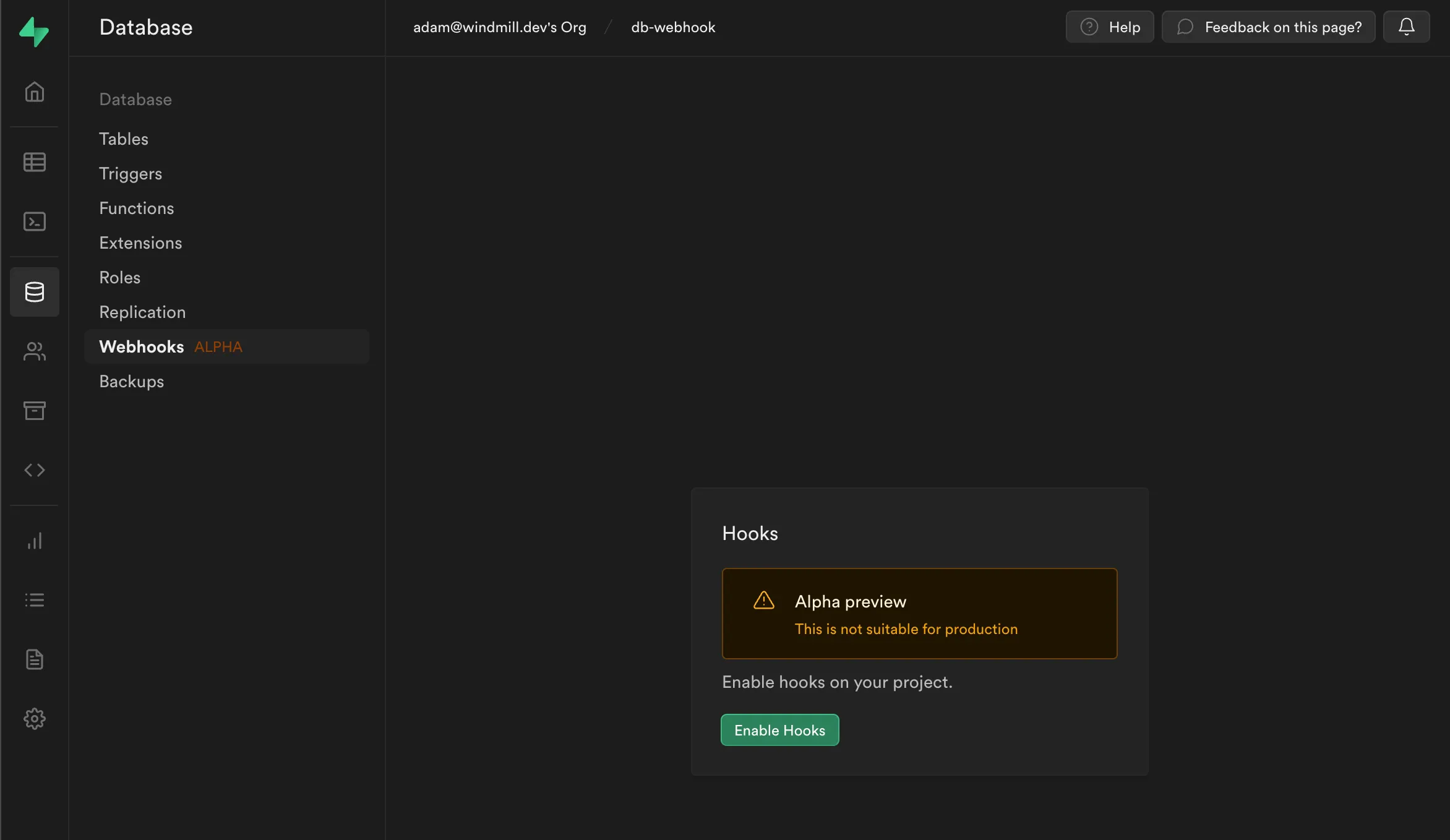This screenshot has width=1450, height=840.
Task: Select Extensions in the Database menu
Action: (x=140, y=242)
